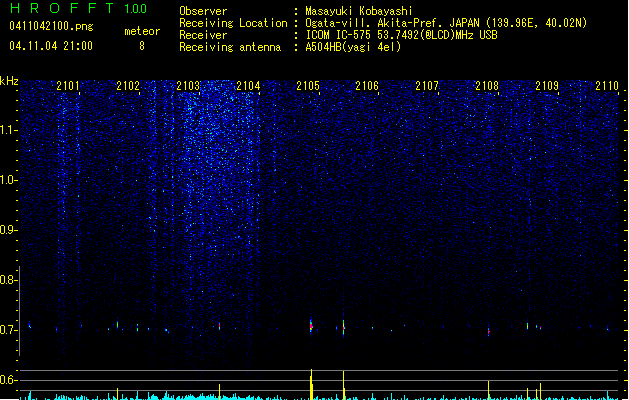Click the Receiving Location label
Viewport: 629px width, 400px height.
pos(233,23)
